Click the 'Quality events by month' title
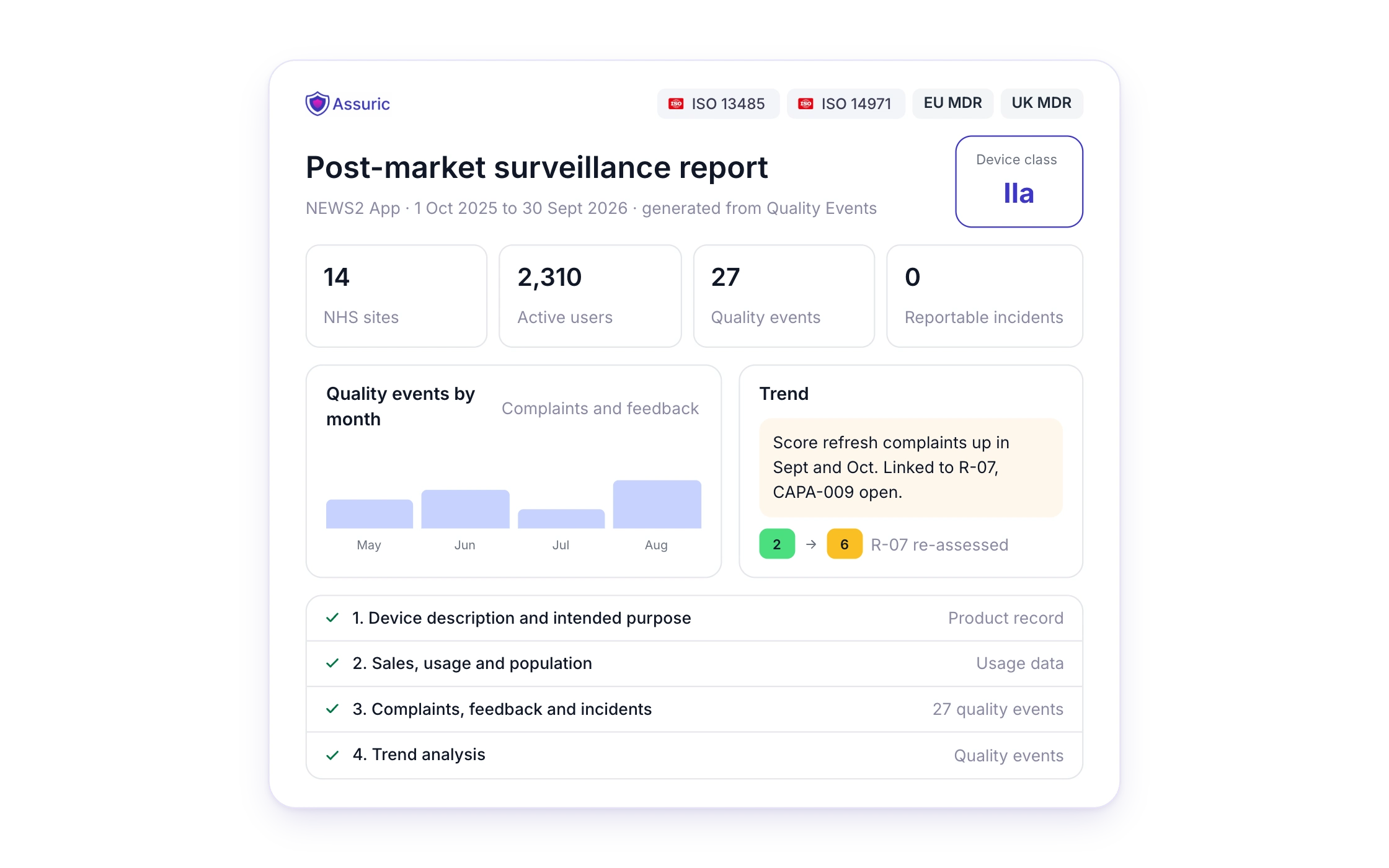 tap(401, 406)
